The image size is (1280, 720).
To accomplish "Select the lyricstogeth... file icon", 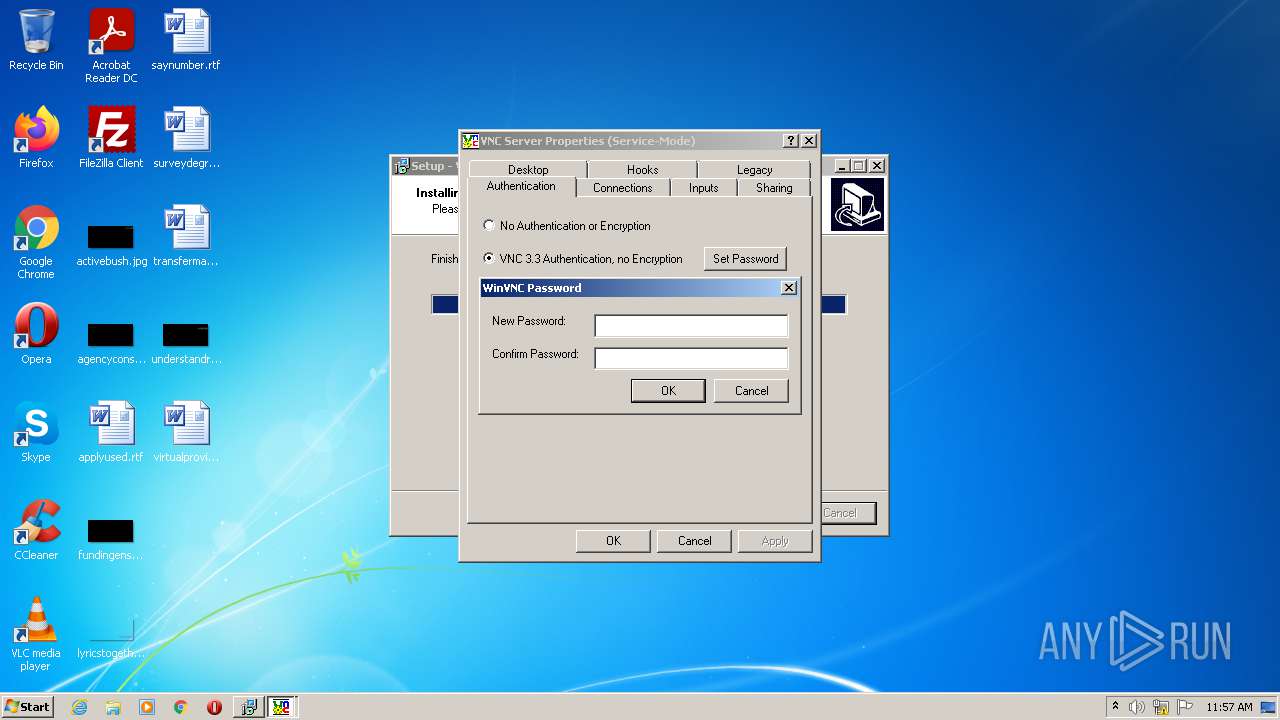I will pos(111,638).
